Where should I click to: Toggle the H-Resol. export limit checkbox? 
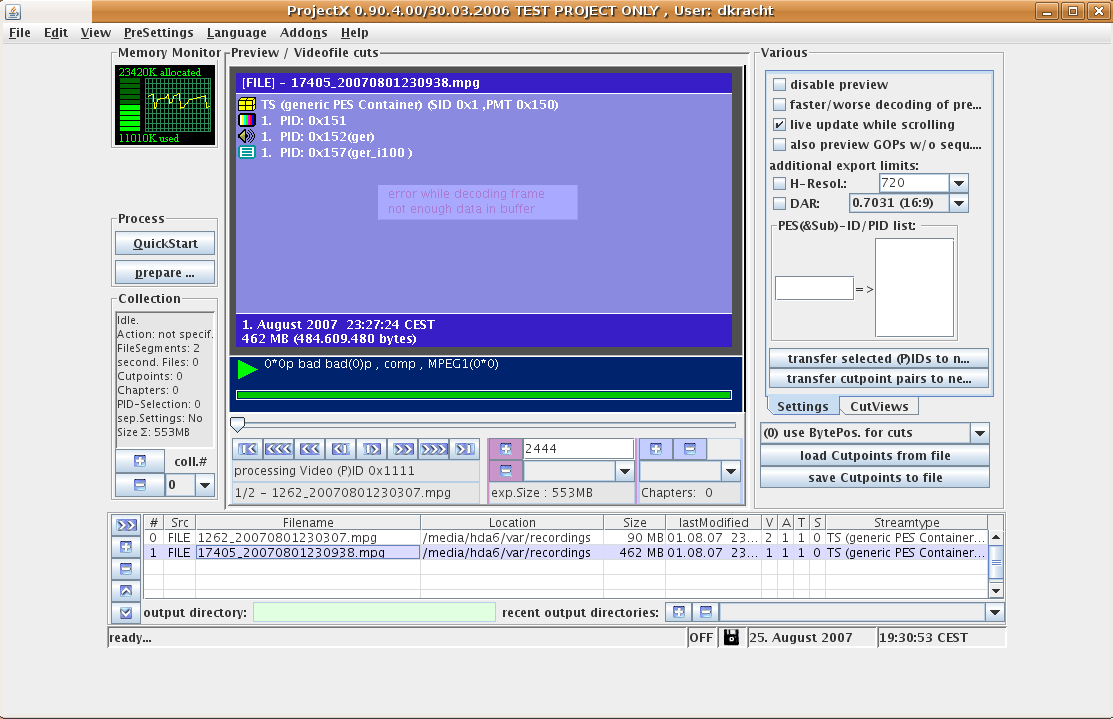point(780,183)
